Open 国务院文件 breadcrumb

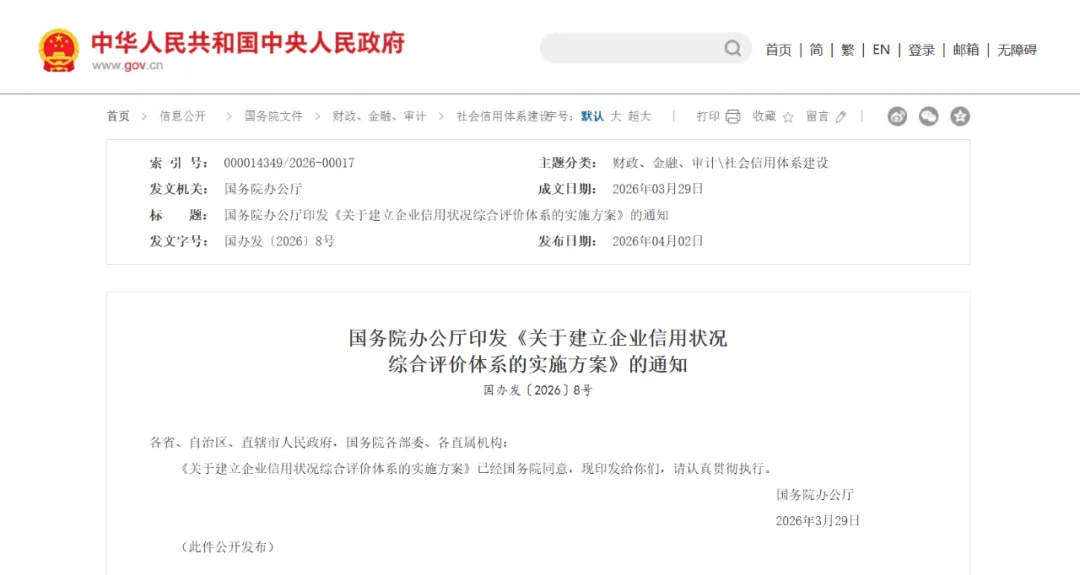273,116
